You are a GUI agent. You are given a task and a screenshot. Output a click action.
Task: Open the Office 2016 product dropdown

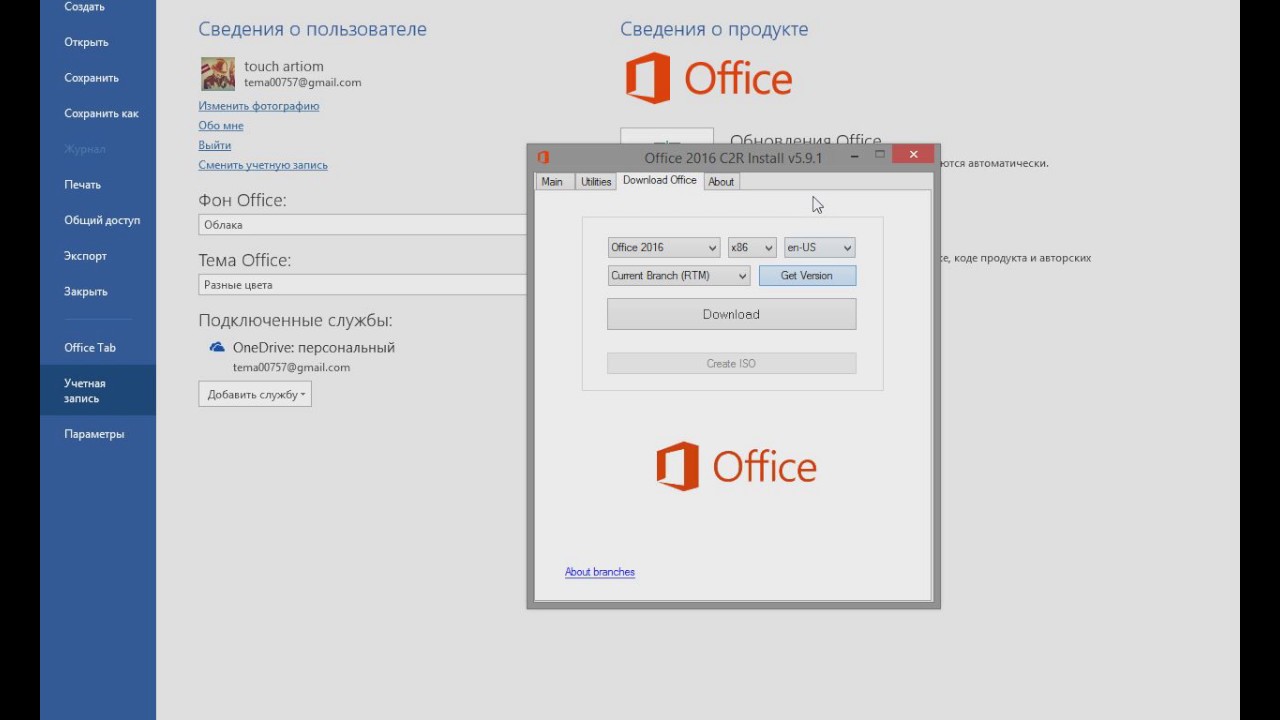click(x=664, y=247)
